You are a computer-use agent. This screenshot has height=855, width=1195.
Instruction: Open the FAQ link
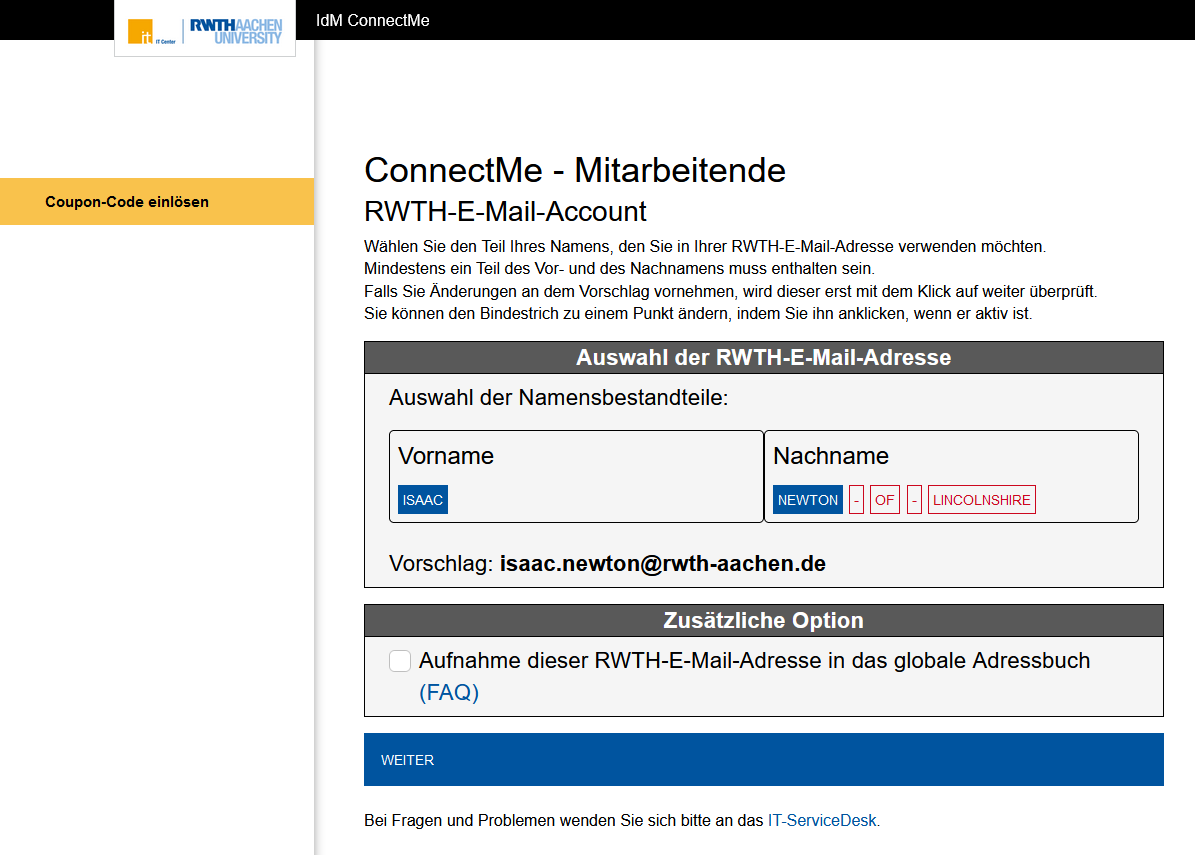449,692
